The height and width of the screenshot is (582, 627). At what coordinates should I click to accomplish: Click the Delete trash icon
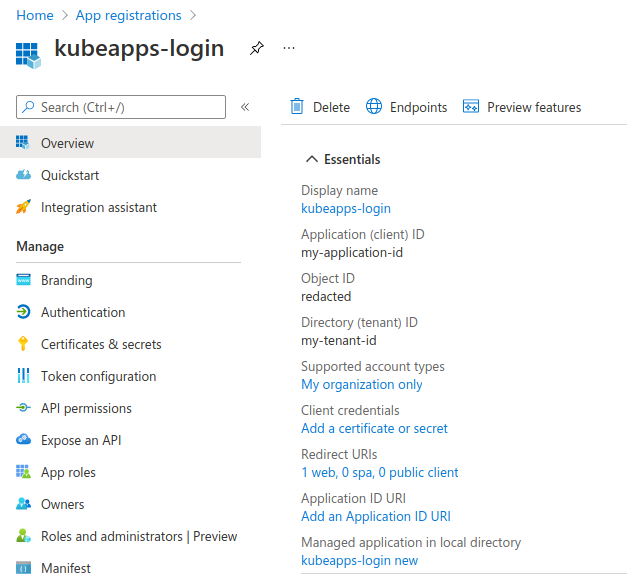[x=297, y=107]
